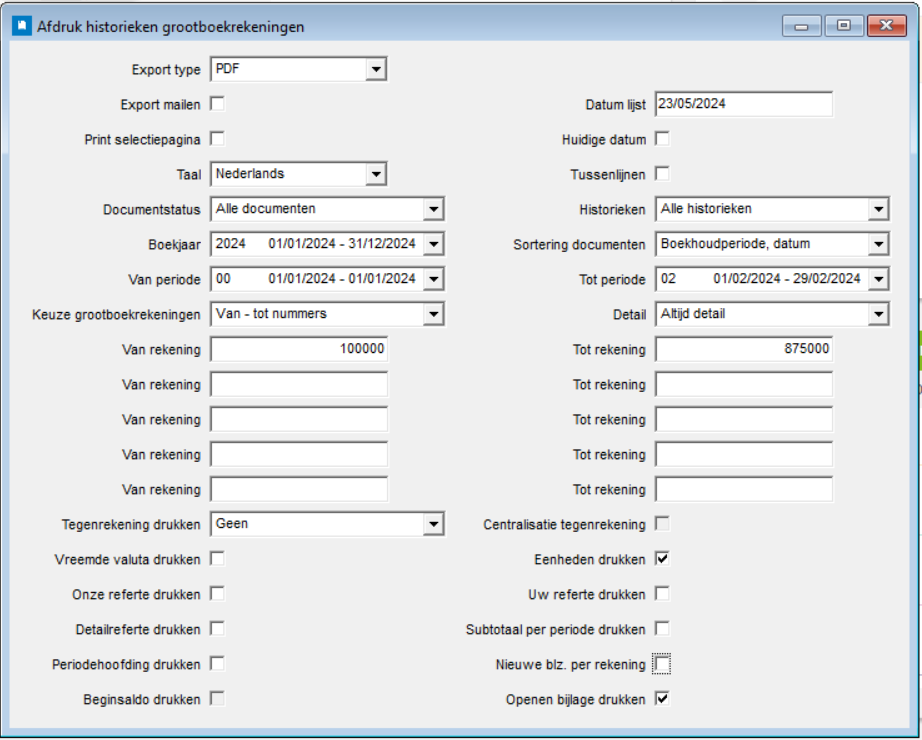
Task: Change the Boekjaar selection dropdown
Action: pos(433,244)
